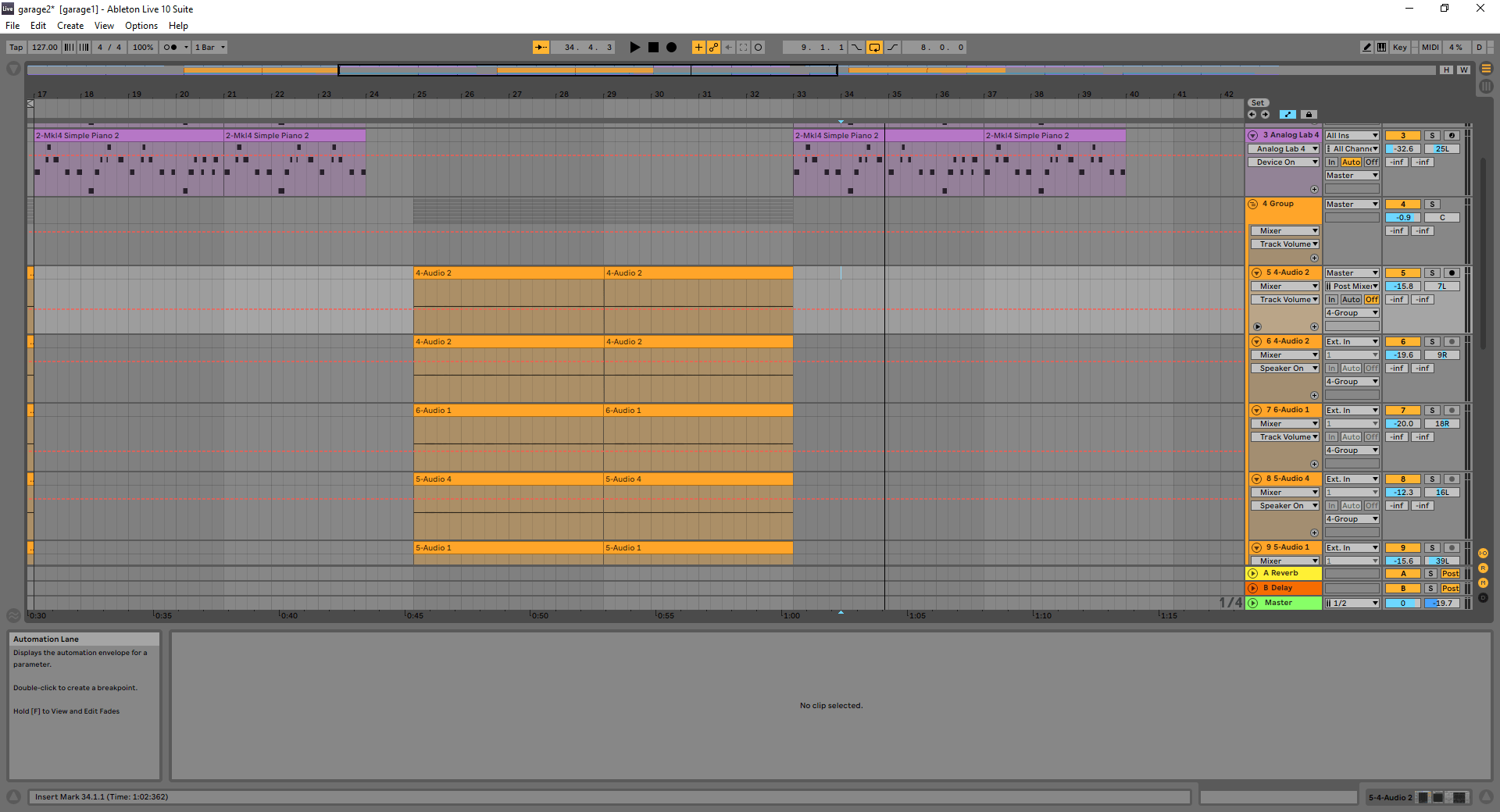Click the Set locator button
This screenshot has height=812, width=1500.
(x=1258, y=102)
